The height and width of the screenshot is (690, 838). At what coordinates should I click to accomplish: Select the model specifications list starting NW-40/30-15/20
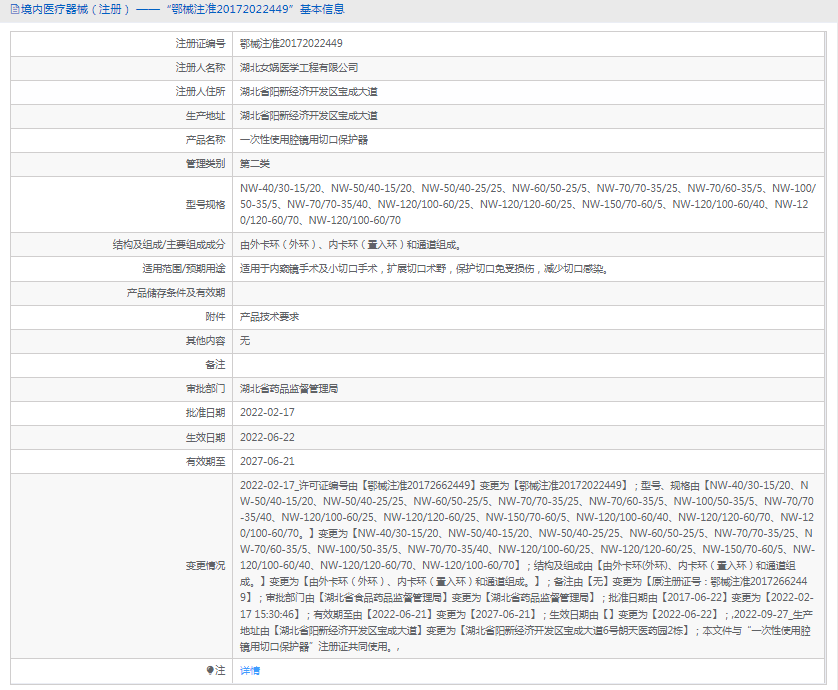coord(528,205)
